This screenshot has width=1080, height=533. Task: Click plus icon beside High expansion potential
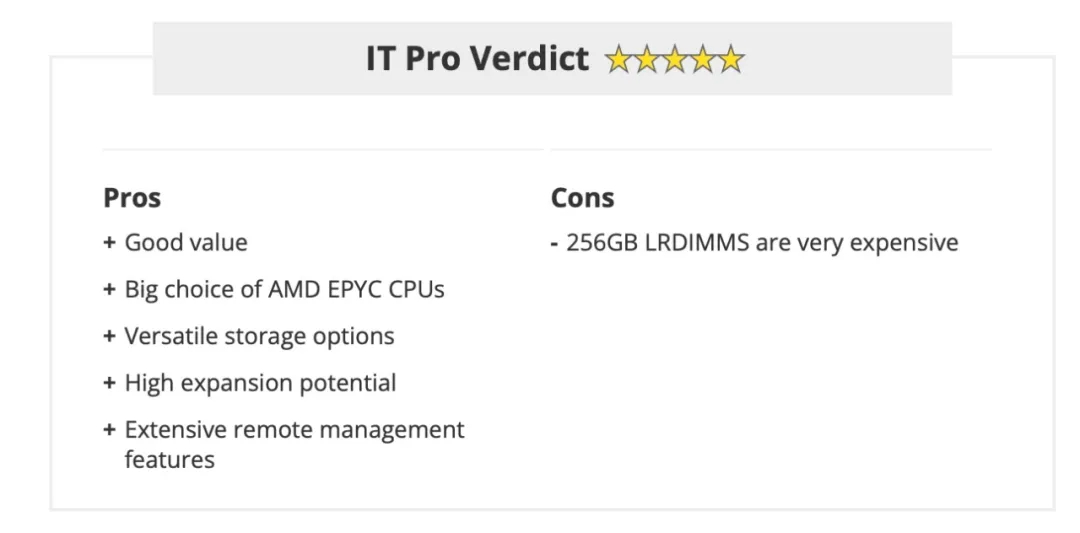coord(109,383)
